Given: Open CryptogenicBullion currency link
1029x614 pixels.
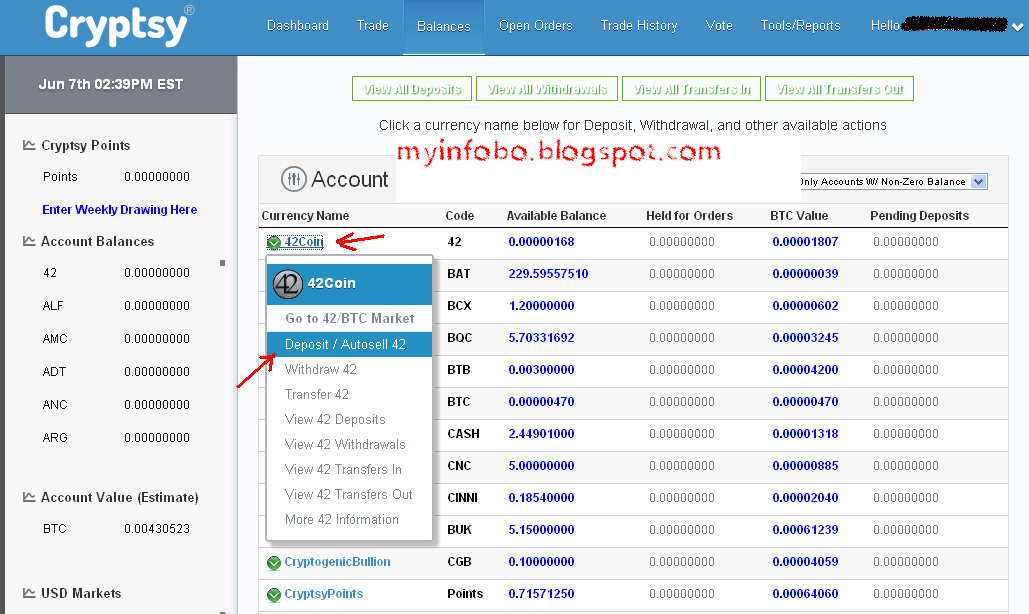Looking at the screenshot, I should (337, 562).
